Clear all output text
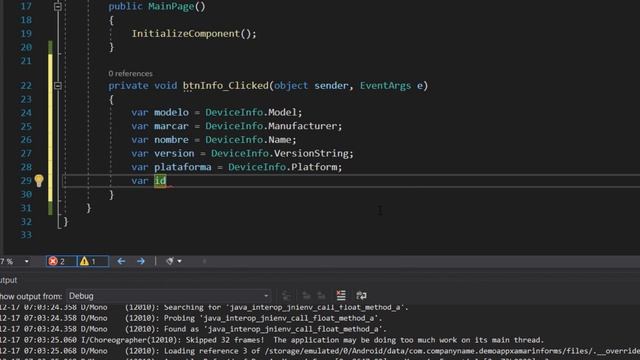The height and width of the screenshot is (360, 640). click(x=341, y=296)
